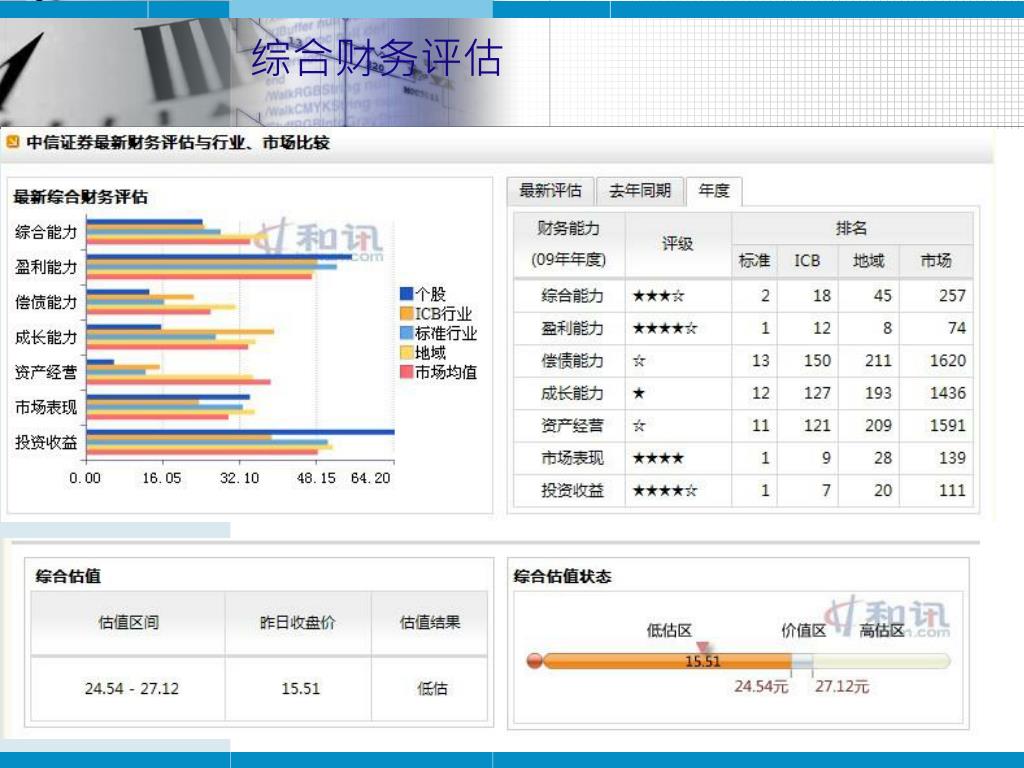
Task: Switch to the 最新评估 tab
Action: pyautogui.click(x=550, y=191)
